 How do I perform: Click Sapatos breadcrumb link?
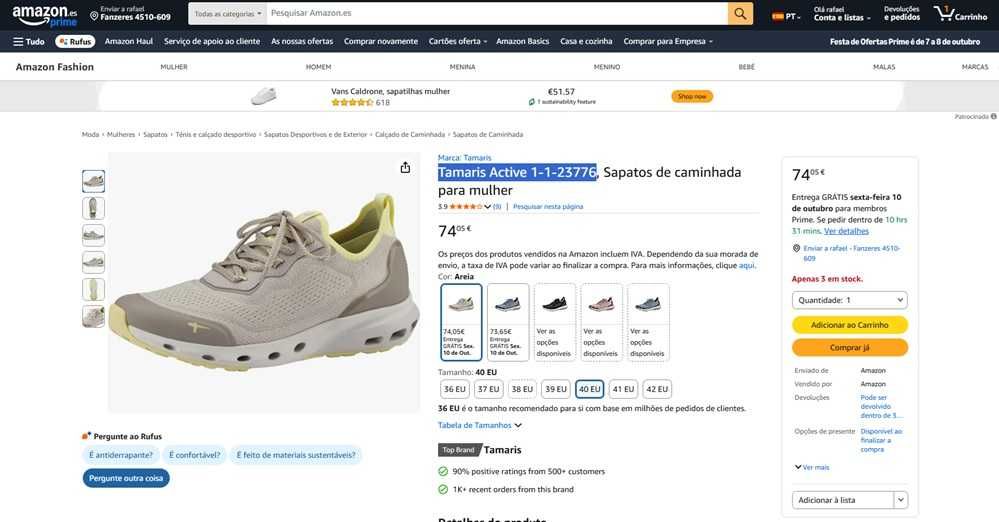155,134
